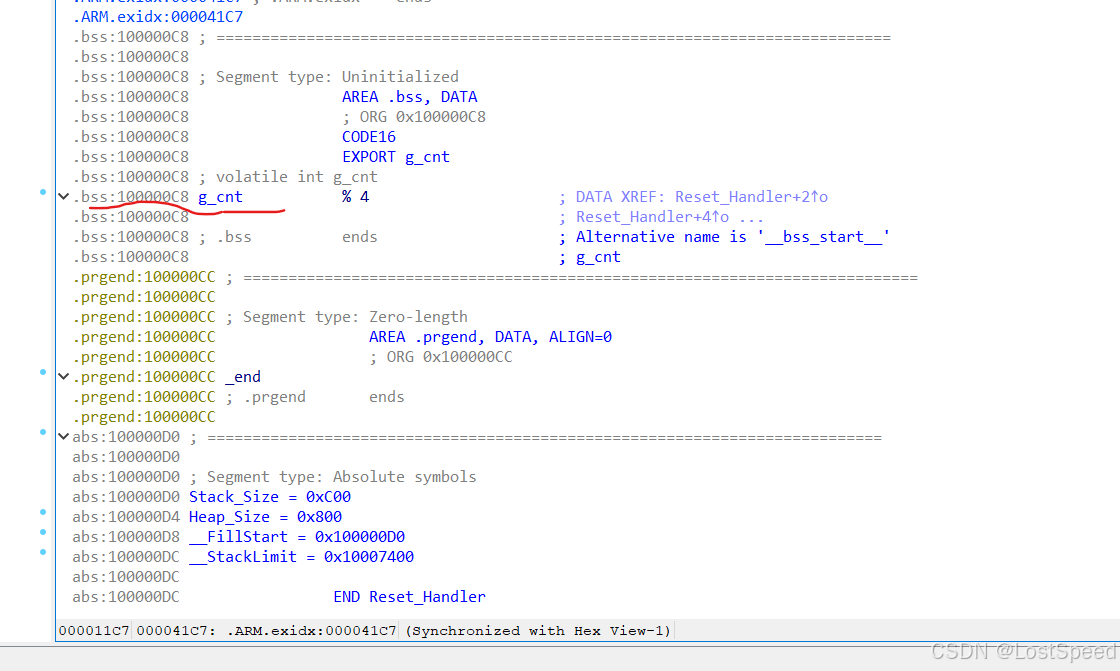Image resolution: width=1120 pixels, height=671 pixels.
Task: Click the gutter dot beside the g_cnt line
Action: [43, 192]
